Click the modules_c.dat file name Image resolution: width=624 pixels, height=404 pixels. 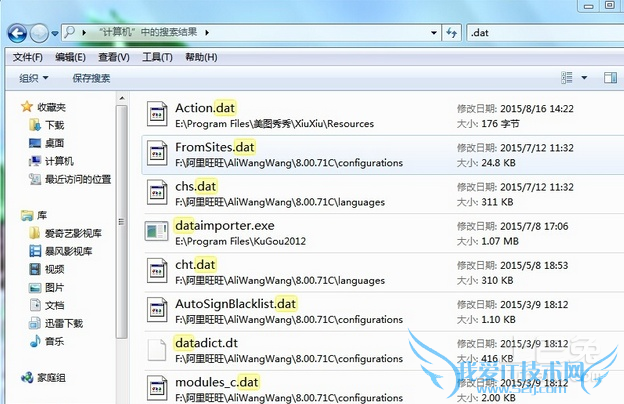point(217,383)
